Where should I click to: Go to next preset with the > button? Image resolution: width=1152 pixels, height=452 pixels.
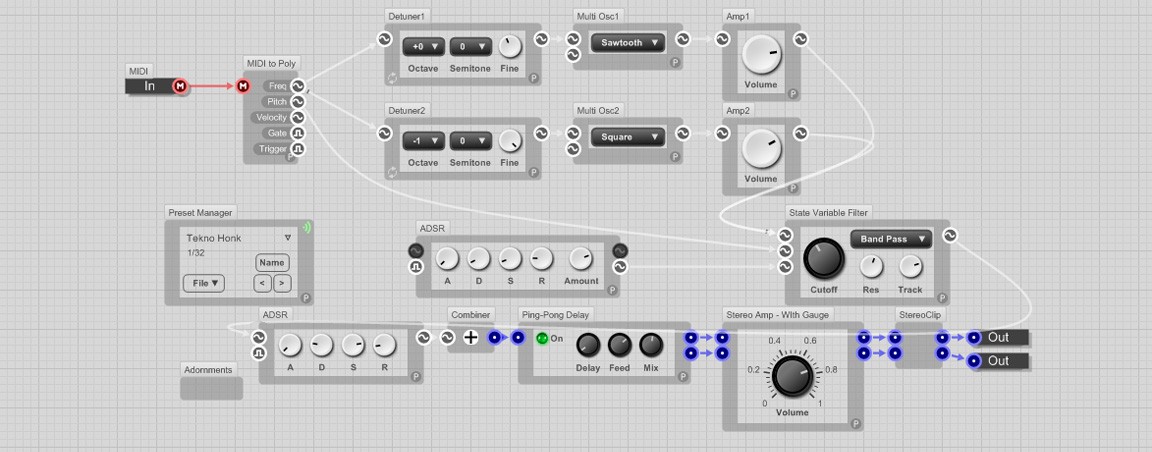pyautogui.click(x=281, y=283)
